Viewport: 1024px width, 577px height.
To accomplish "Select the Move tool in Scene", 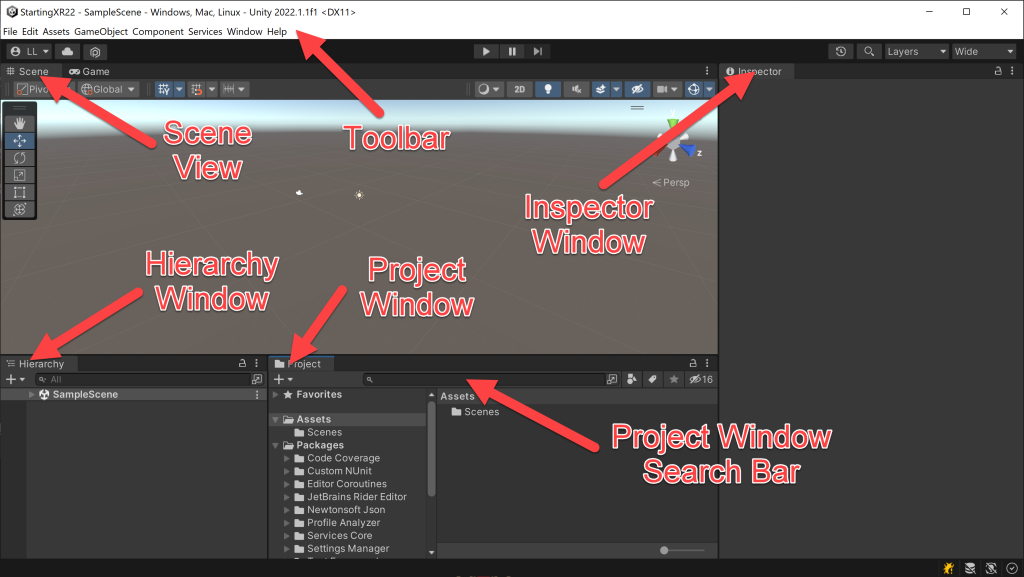I will 20,140.
